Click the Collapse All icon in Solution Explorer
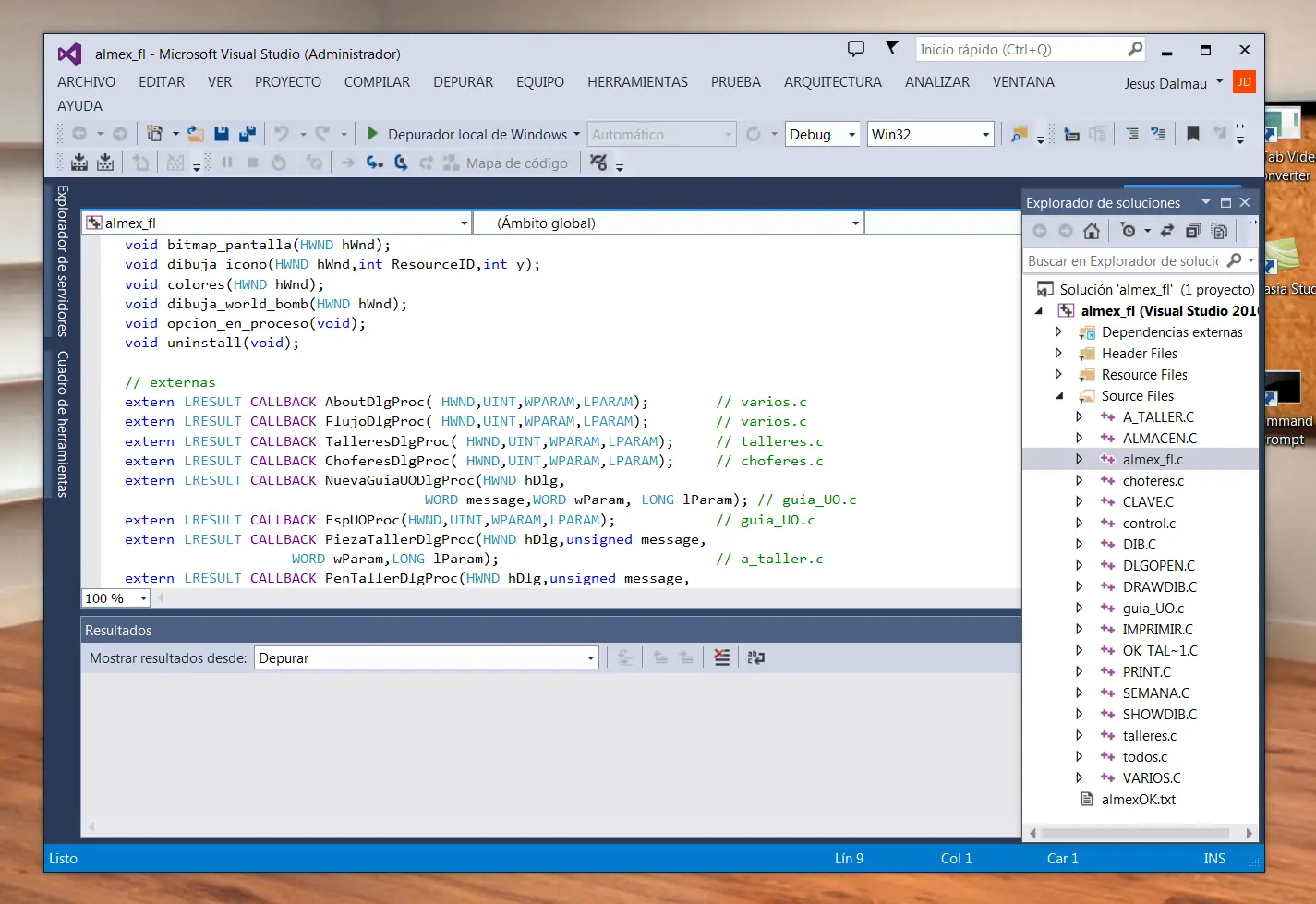 (1193, 230)
